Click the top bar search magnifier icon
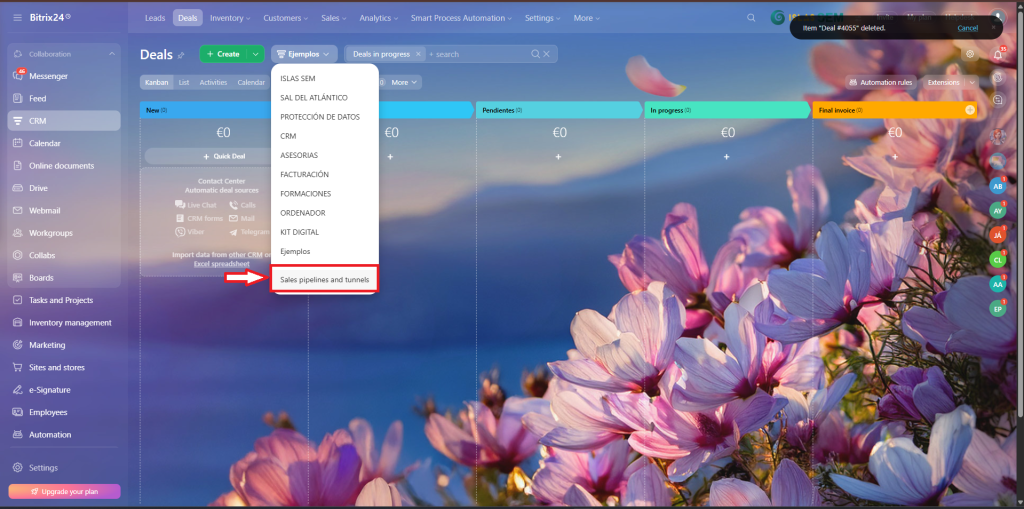 click(x=752, y=18)
